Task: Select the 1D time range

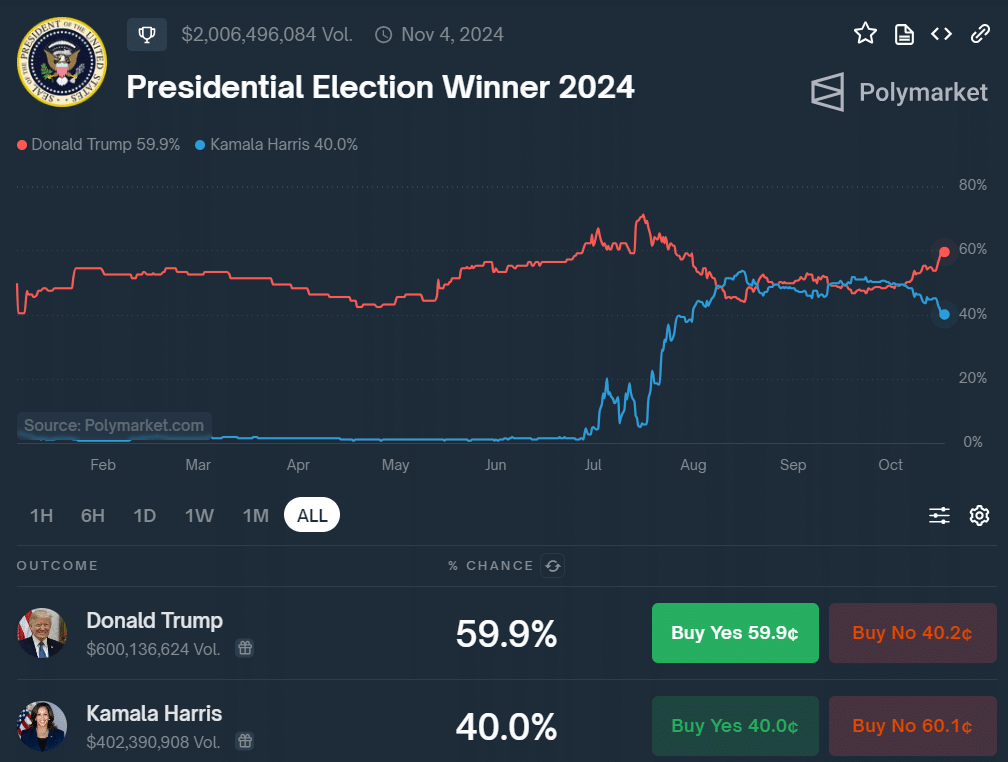Action: coord(144,515)
